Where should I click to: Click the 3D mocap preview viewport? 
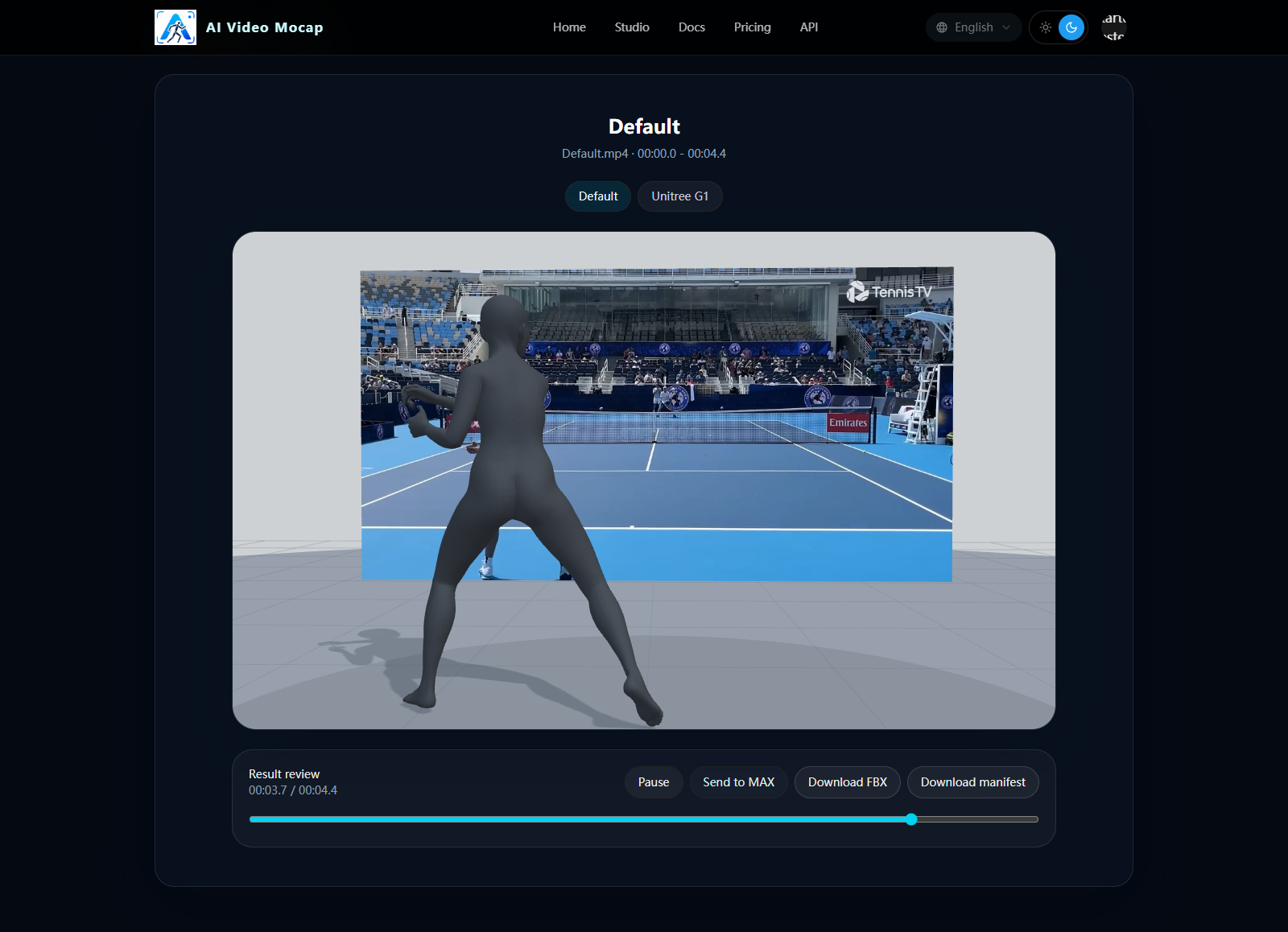coord(644,480)
